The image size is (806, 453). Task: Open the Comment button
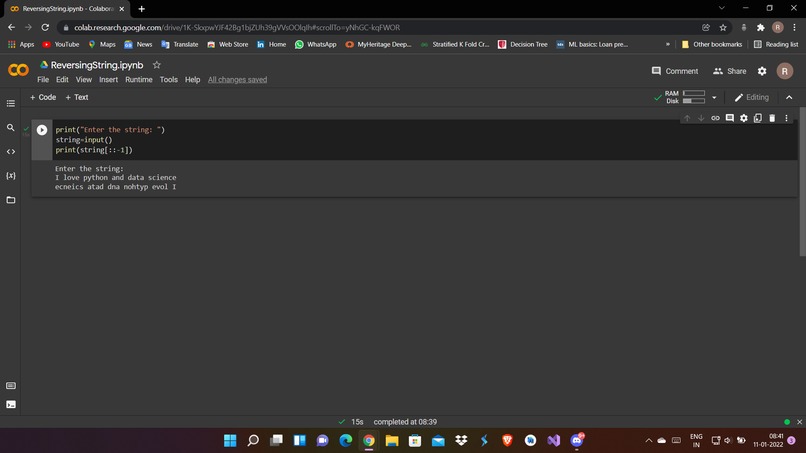(674, 71)
